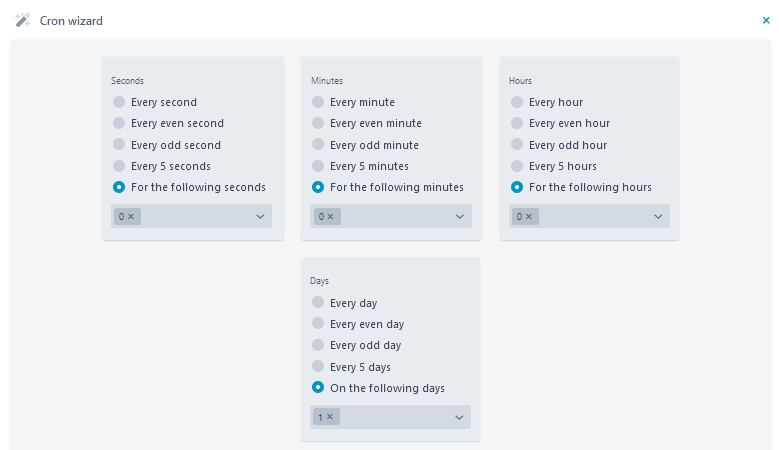Select On the following days option
779x450 pixels.
(x=318, y=387)
